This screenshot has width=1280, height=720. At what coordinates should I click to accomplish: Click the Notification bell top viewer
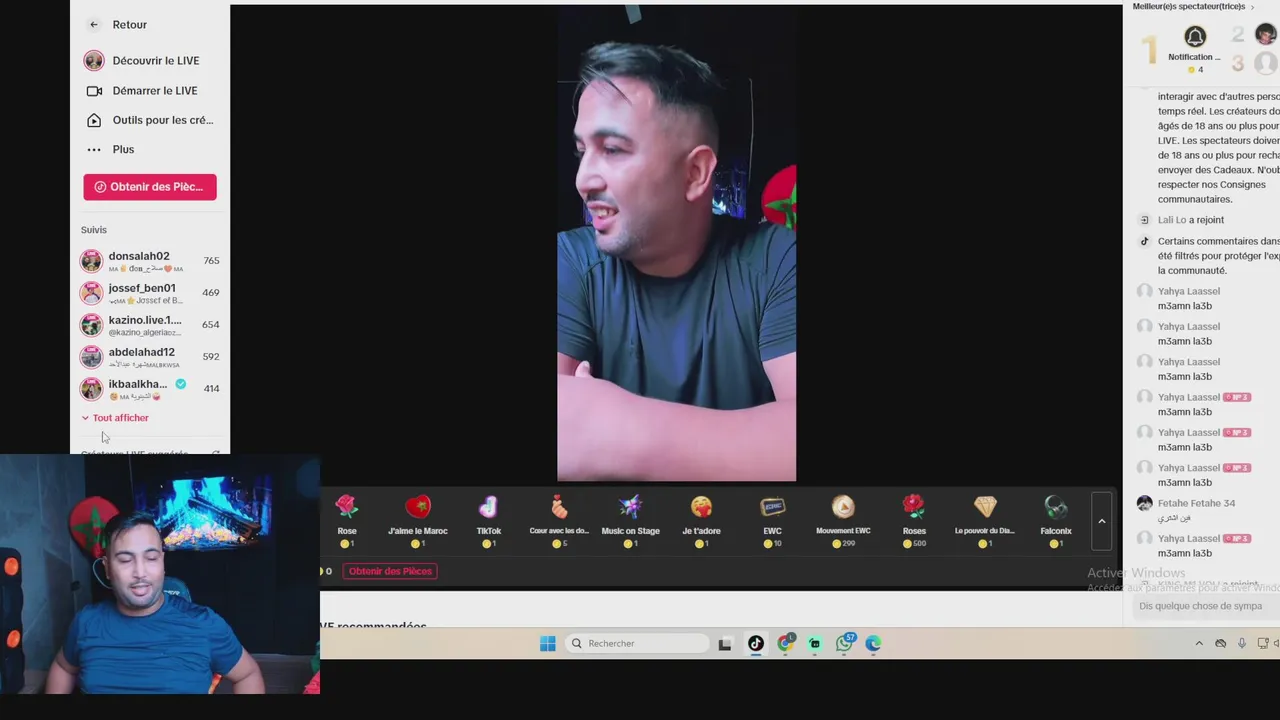[x=1195, y=38]
